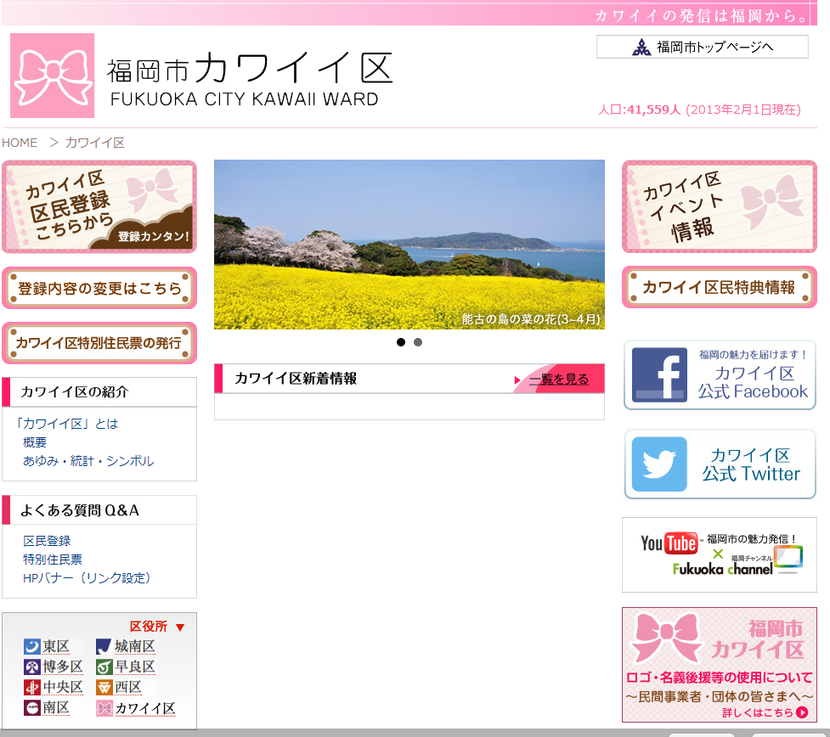
Task: Open カワイイ区 ward link text
Action: [x=145, y=708]
